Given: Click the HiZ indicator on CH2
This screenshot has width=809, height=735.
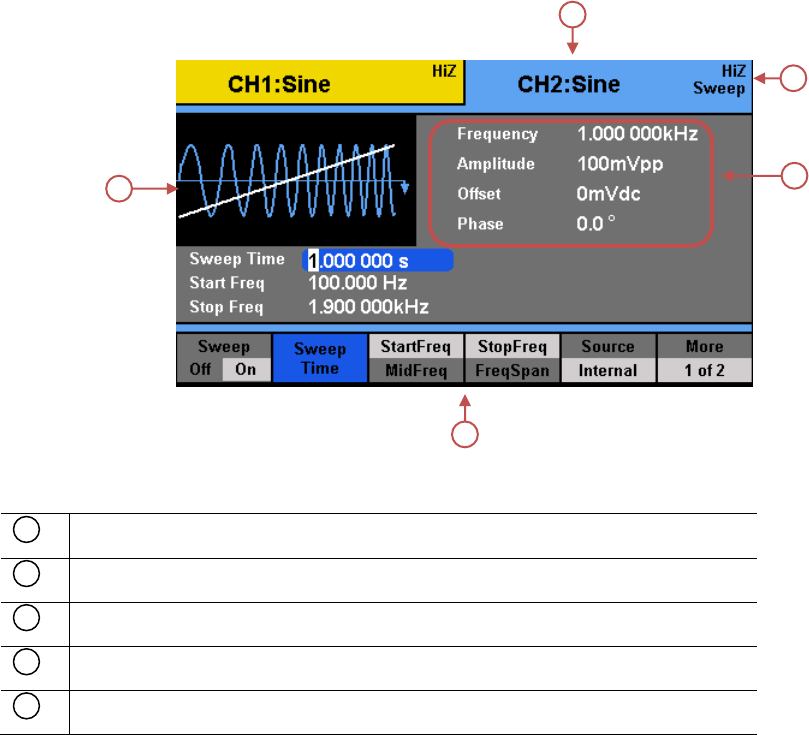Looking at the screenshot, I should click(734, 71).
